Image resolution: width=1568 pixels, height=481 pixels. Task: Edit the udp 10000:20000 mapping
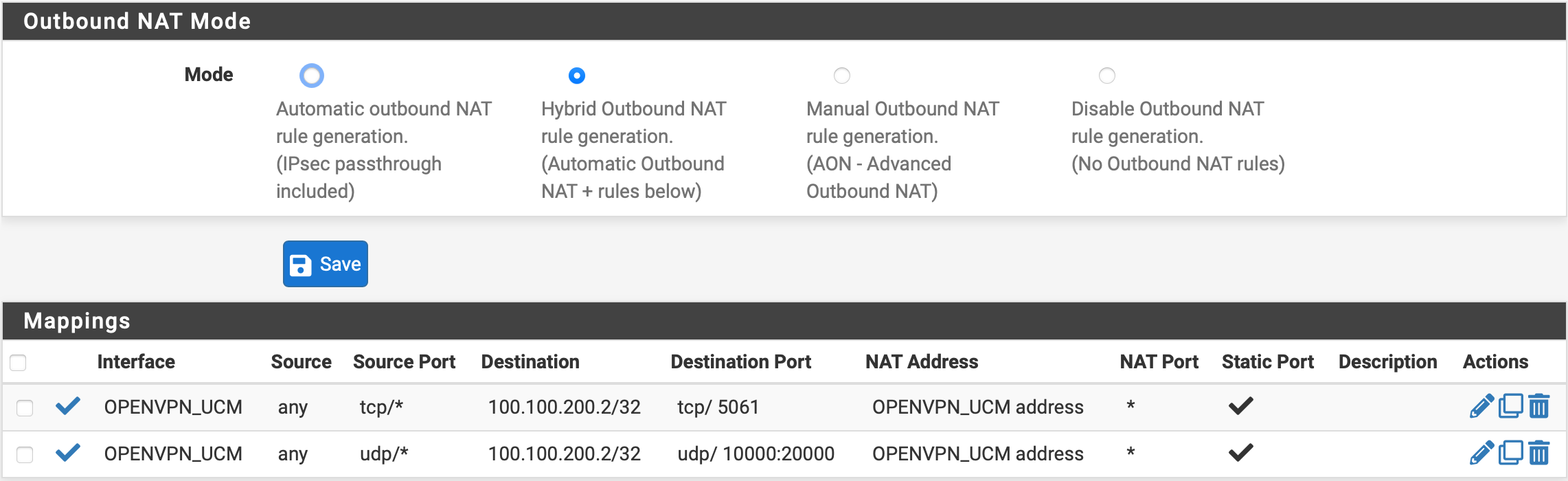[x=1481, y=453]
